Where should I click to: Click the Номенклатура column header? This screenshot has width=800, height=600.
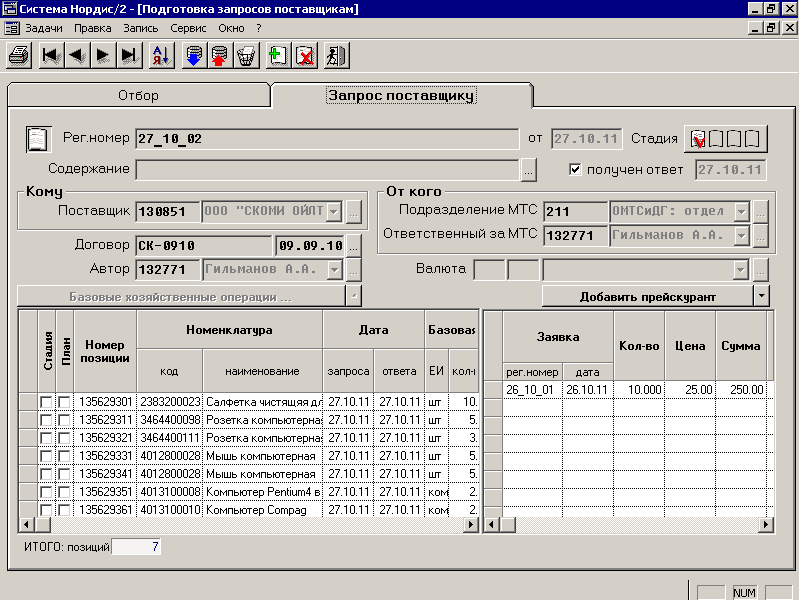(x=230, y=330)
